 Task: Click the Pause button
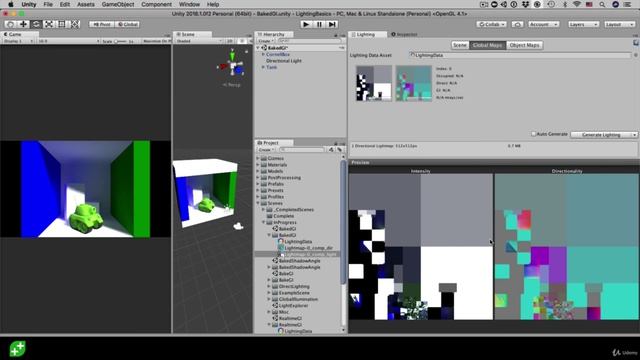pyautogui.click(x=319, y=24)
